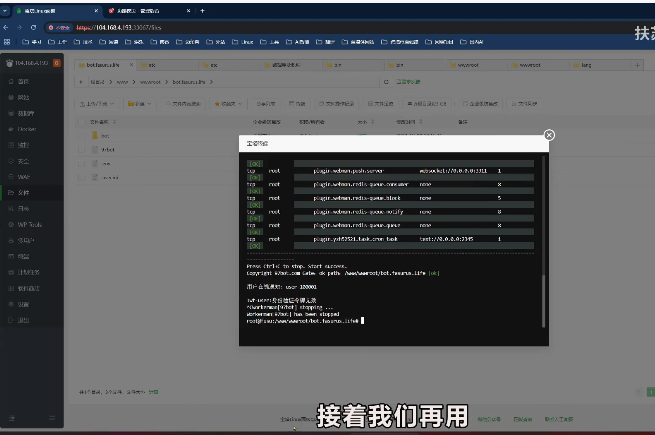Open the 网站 websites item in sidebar
Screen dimensions: 655x435
[x=23, y=97]
